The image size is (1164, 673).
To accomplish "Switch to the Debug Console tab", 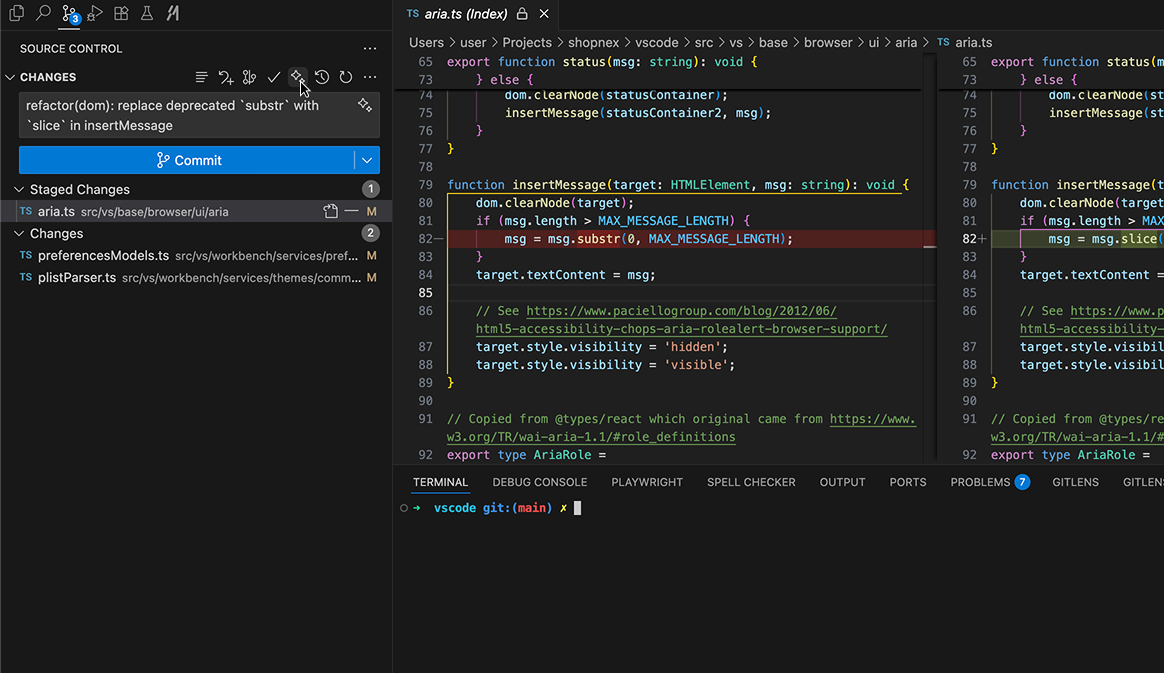I will pos(539,482).
